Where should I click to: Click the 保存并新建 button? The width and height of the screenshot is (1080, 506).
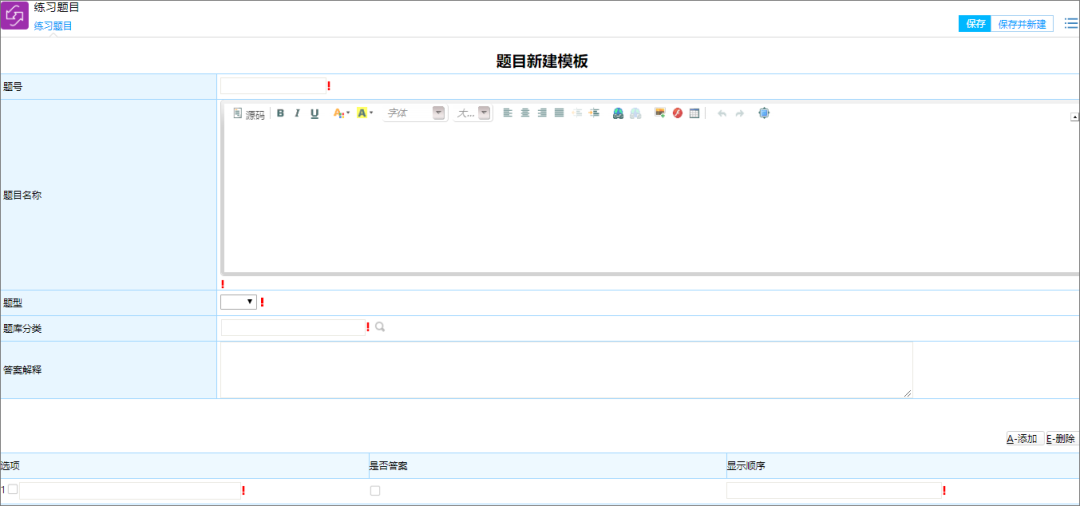1022,24
